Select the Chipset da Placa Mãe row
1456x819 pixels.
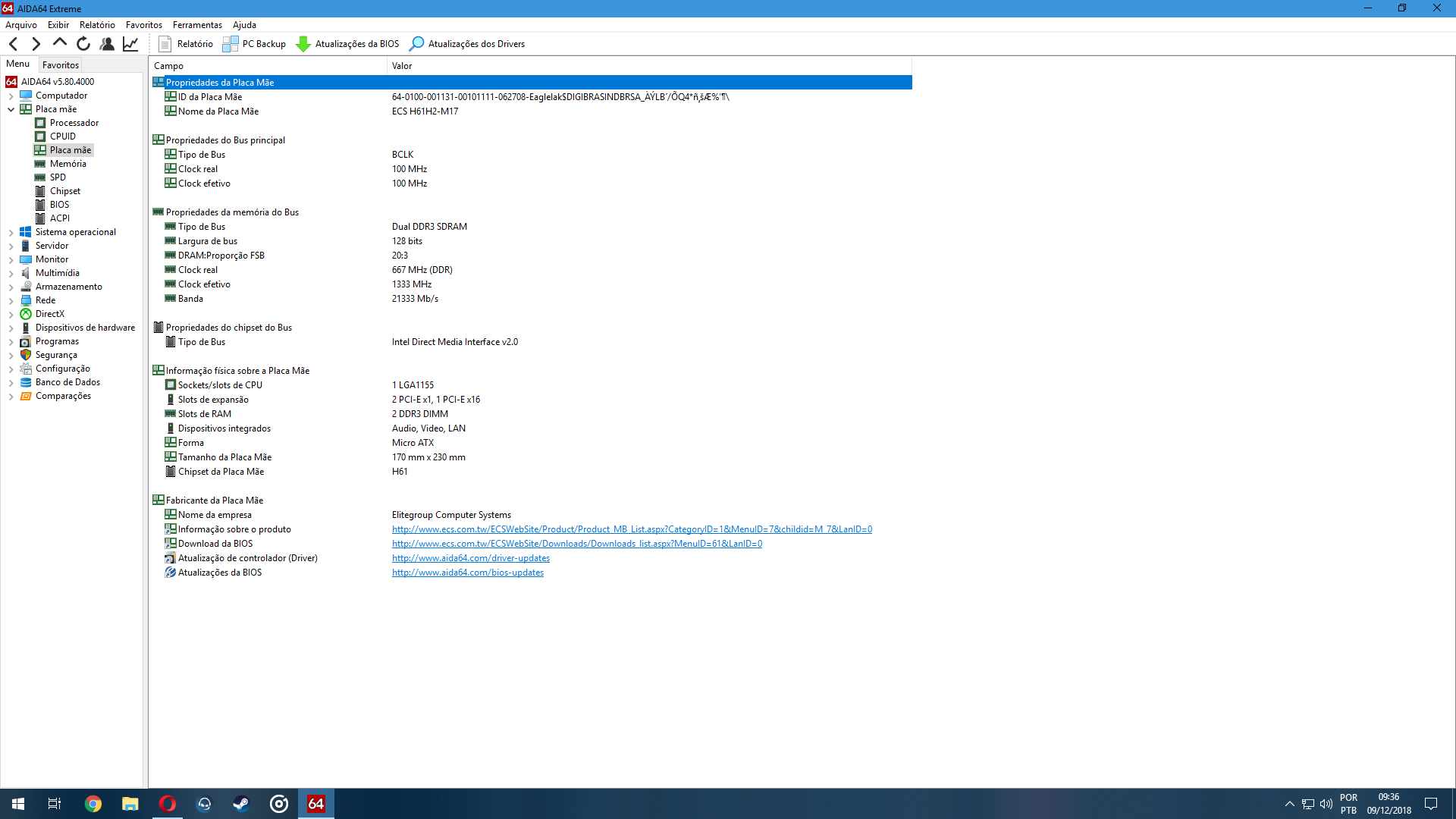[x=531, y=472]
